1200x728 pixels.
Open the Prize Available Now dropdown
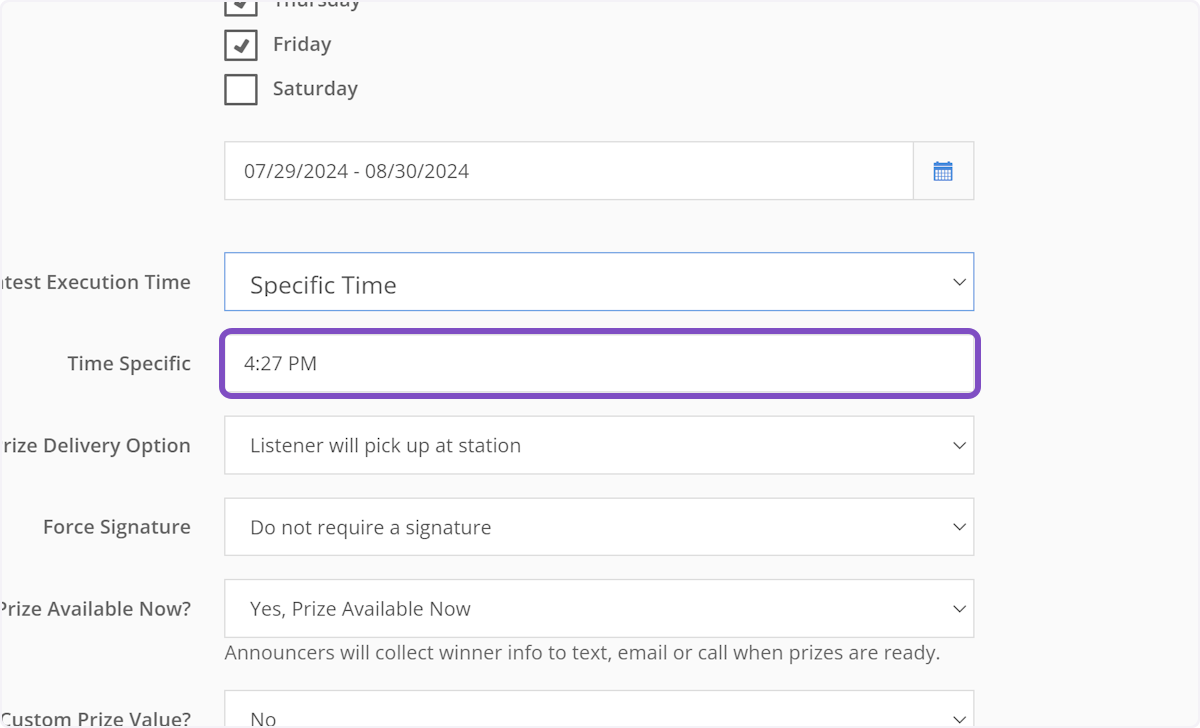pyautogui.click(x=599, y=608)
